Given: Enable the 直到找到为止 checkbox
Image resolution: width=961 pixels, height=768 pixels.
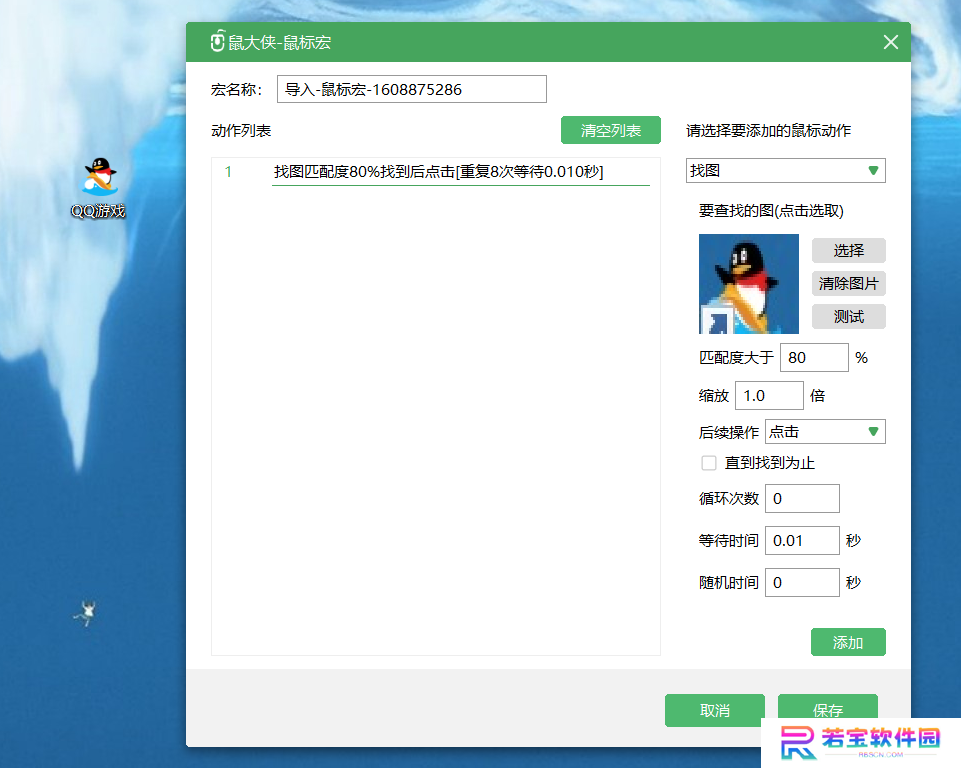Looking at the screenshot, I should 708,463.
